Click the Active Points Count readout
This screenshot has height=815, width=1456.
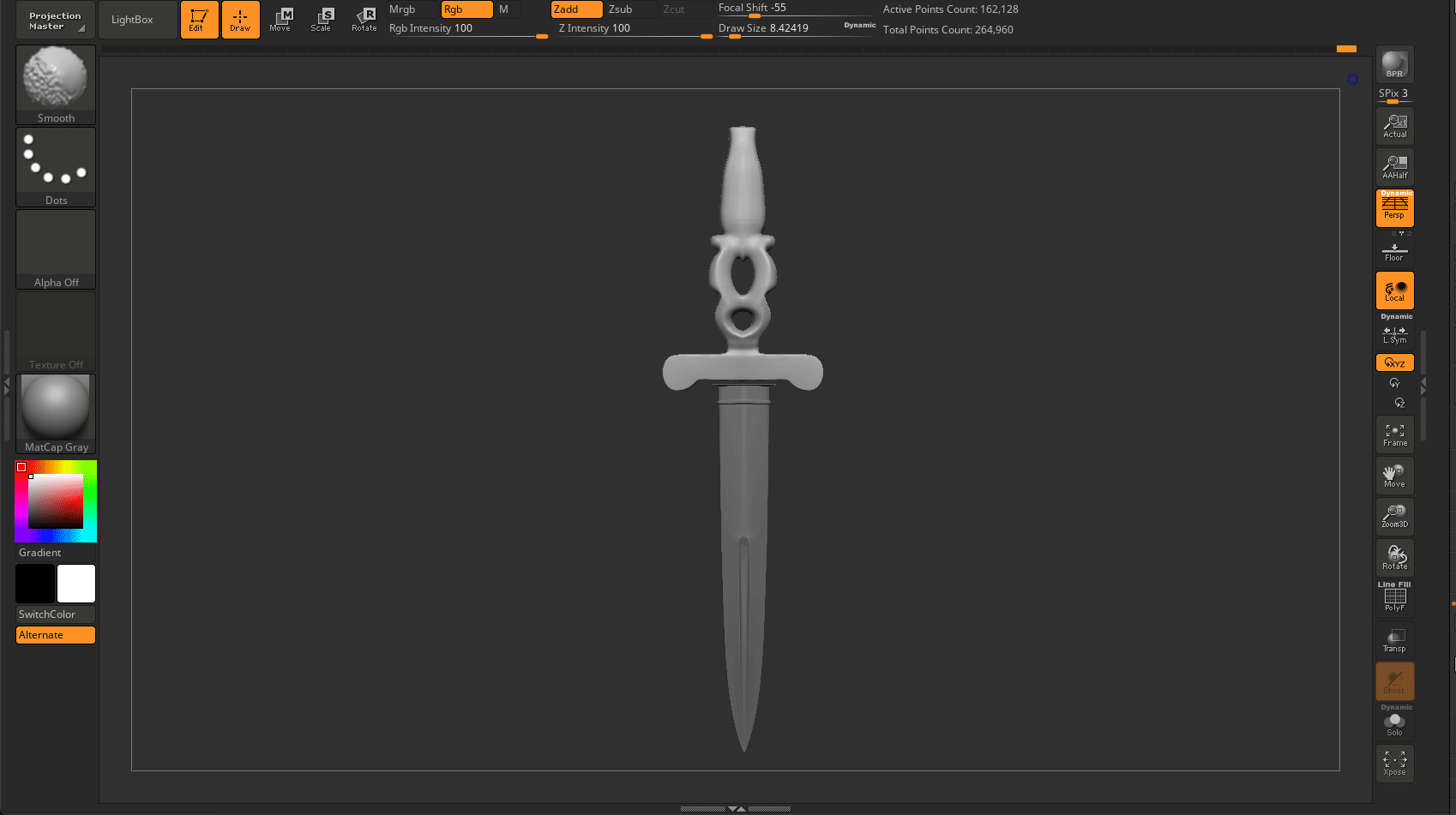point(951,9)
